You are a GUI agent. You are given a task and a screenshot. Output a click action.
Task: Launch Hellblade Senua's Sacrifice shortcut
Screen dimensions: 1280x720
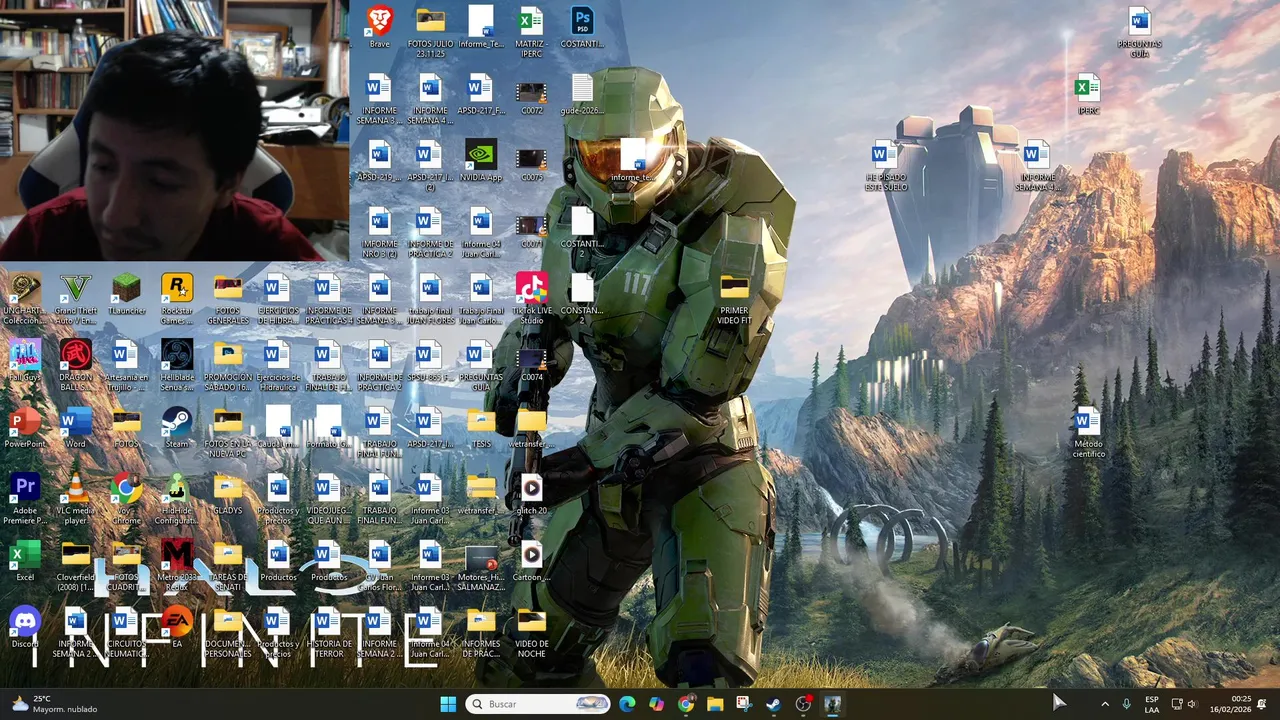click(177, 365)
